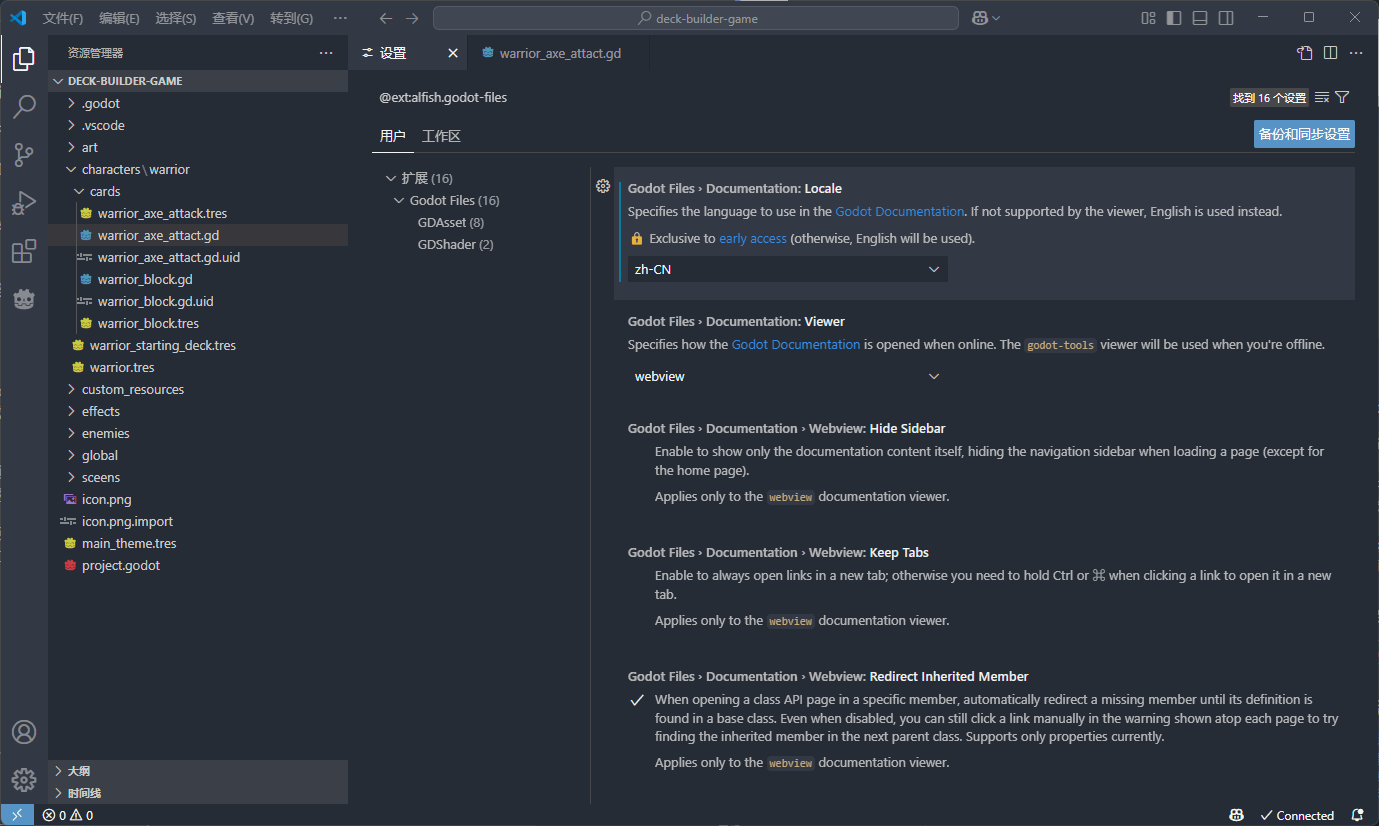The image size is (1379, 826).
Task: Click the Godot Connected status item
Action: [x=1297, y=815]
